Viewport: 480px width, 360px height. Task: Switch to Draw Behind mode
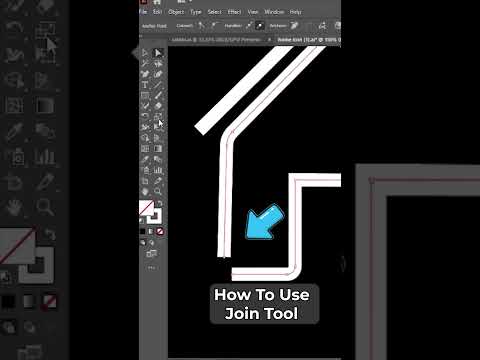(152, 242)
